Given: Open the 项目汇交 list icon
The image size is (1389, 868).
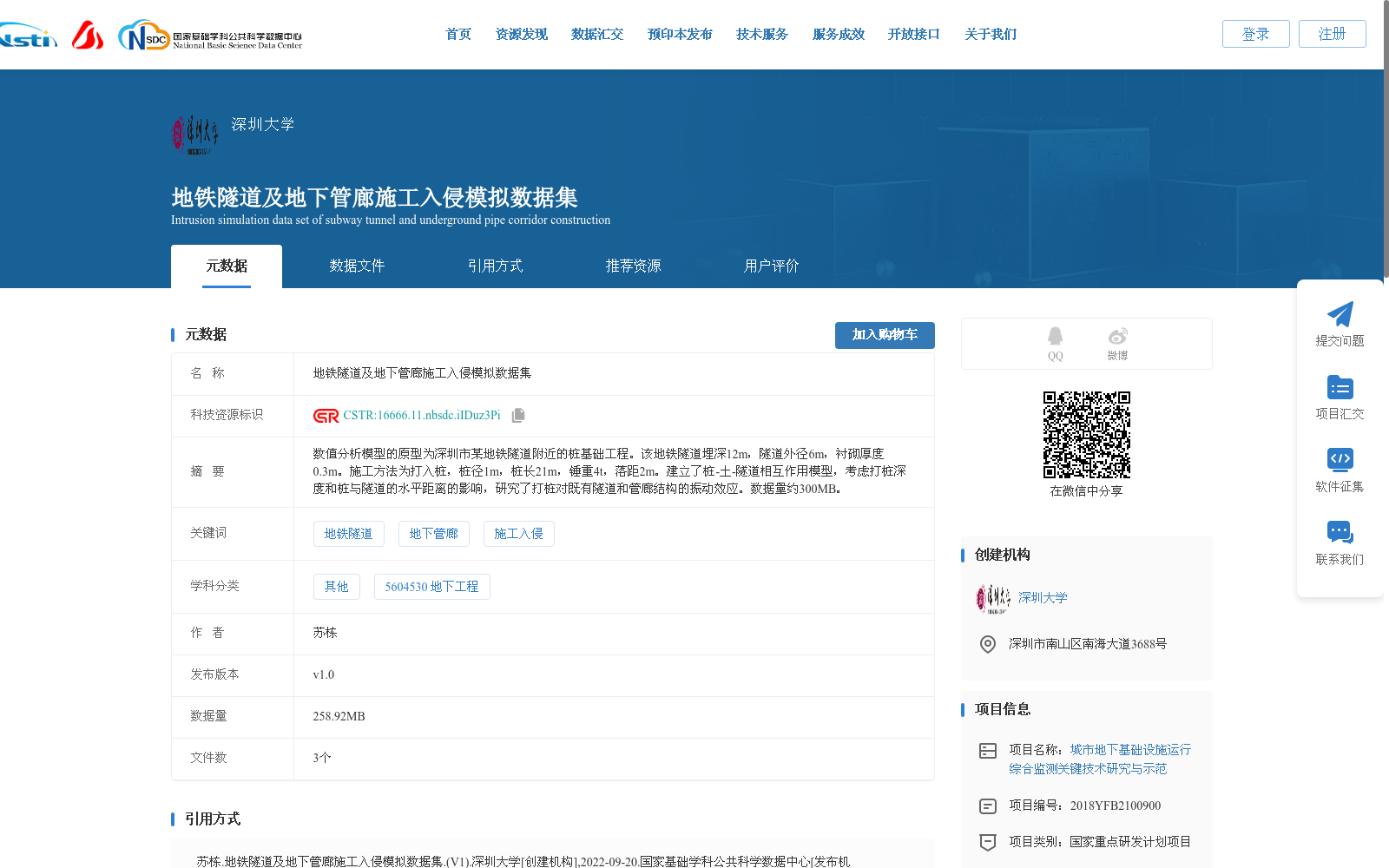Looking at the screenshot, I should [1340, 387].
